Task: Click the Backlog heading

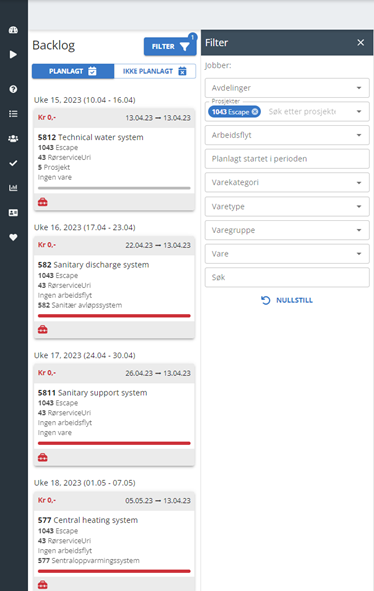Action: click(x=54, y=45)
